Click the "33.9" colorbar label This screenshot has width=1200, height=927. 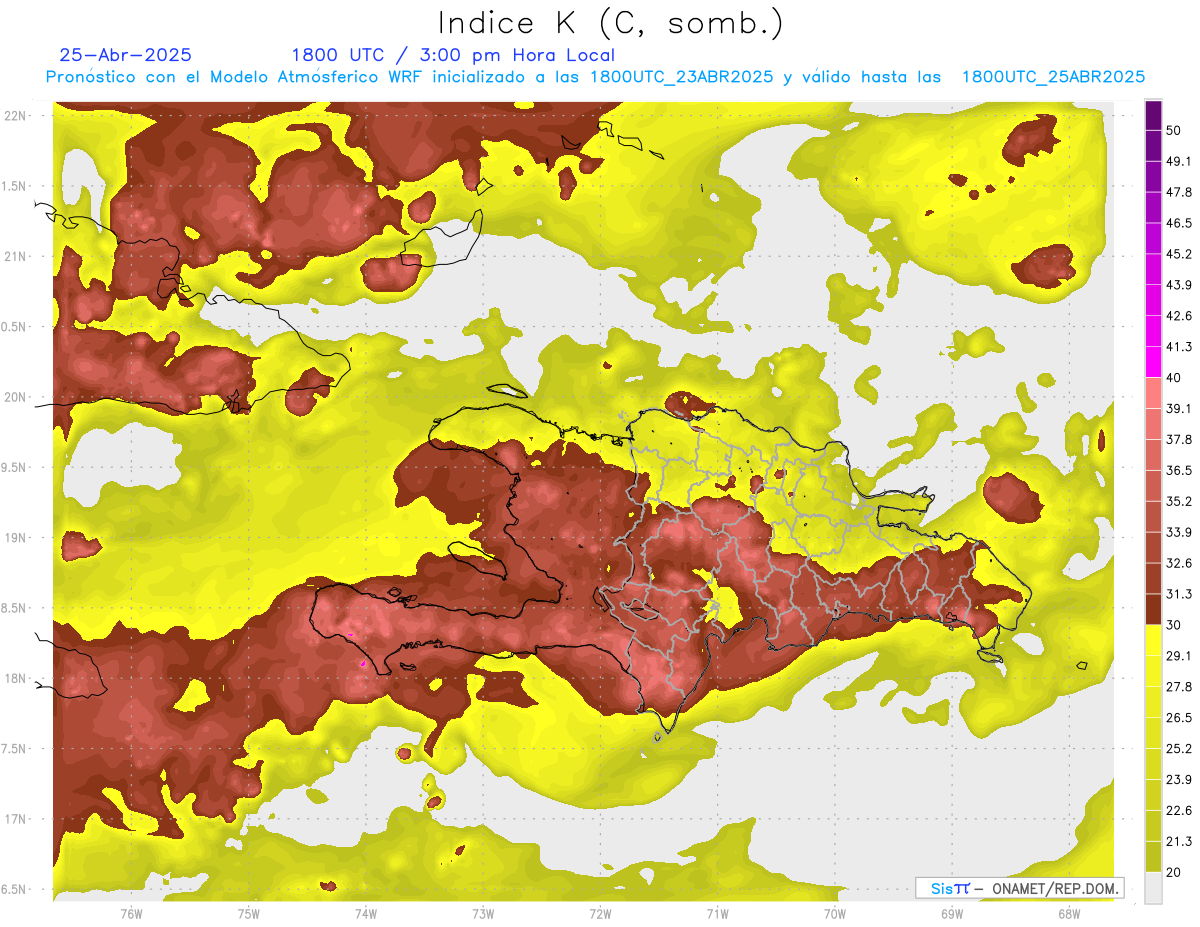(x=1179, y=532)
